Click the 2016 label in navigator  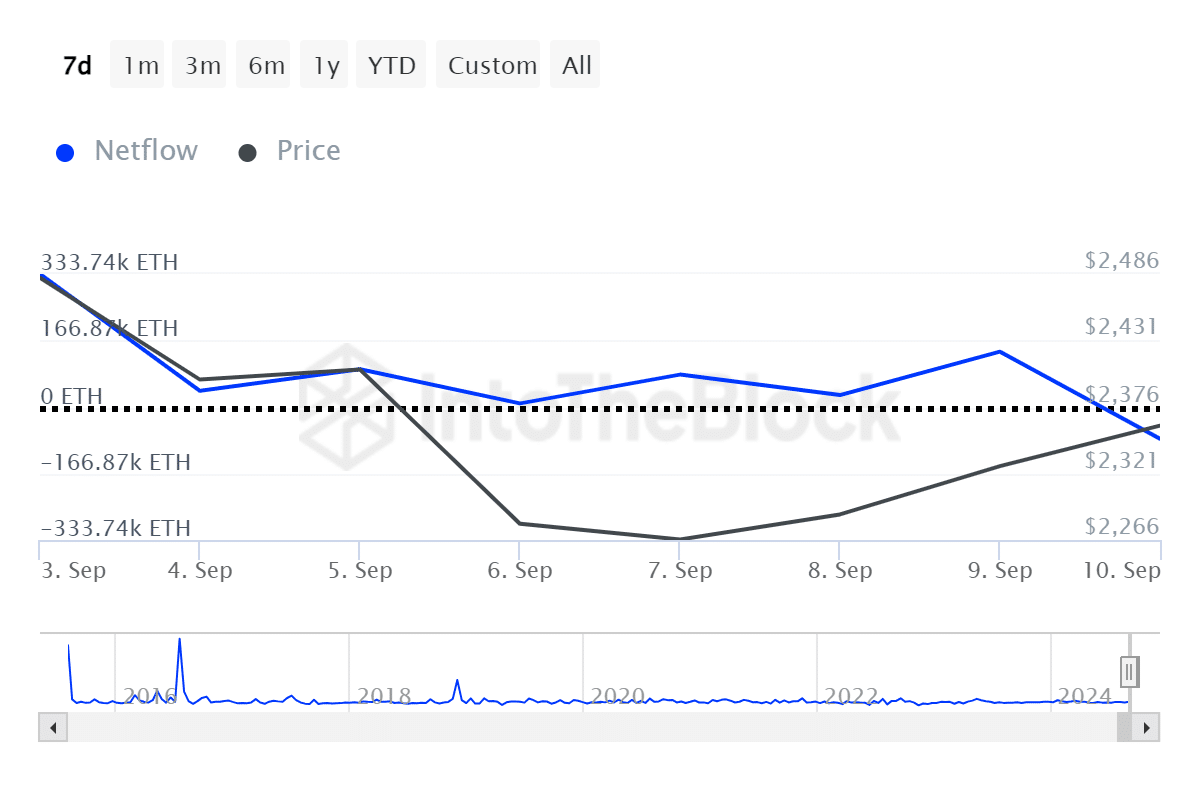(150, 696)
